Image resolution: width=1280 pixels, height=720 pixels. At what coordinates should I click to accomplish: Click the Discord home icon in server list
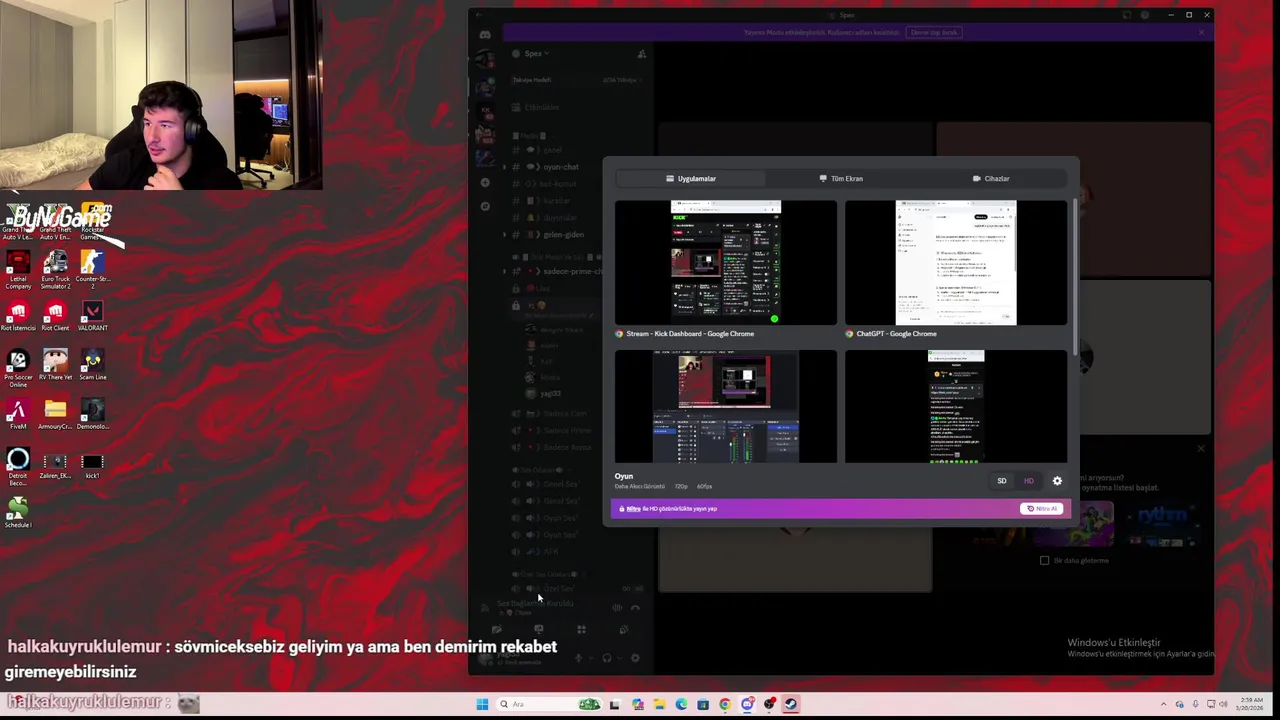[485, 35]
